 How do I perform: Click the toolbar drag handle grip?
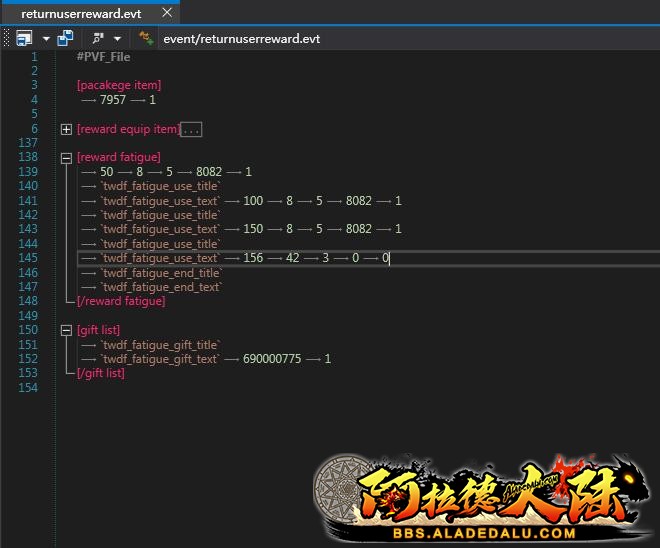(x=6, y=38)
